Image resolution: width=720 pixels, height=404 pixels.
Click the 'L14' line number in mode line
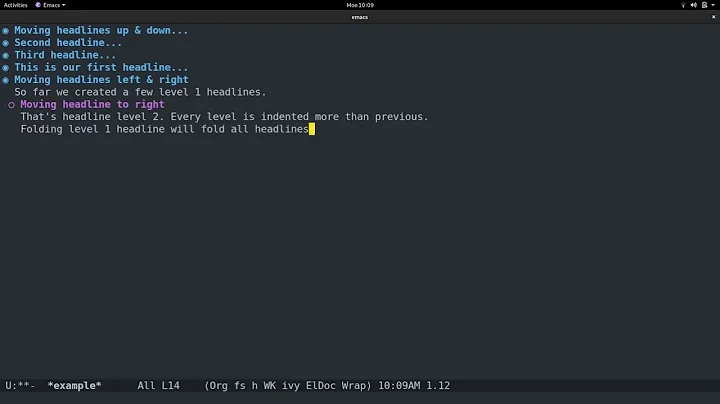point(170,386)
